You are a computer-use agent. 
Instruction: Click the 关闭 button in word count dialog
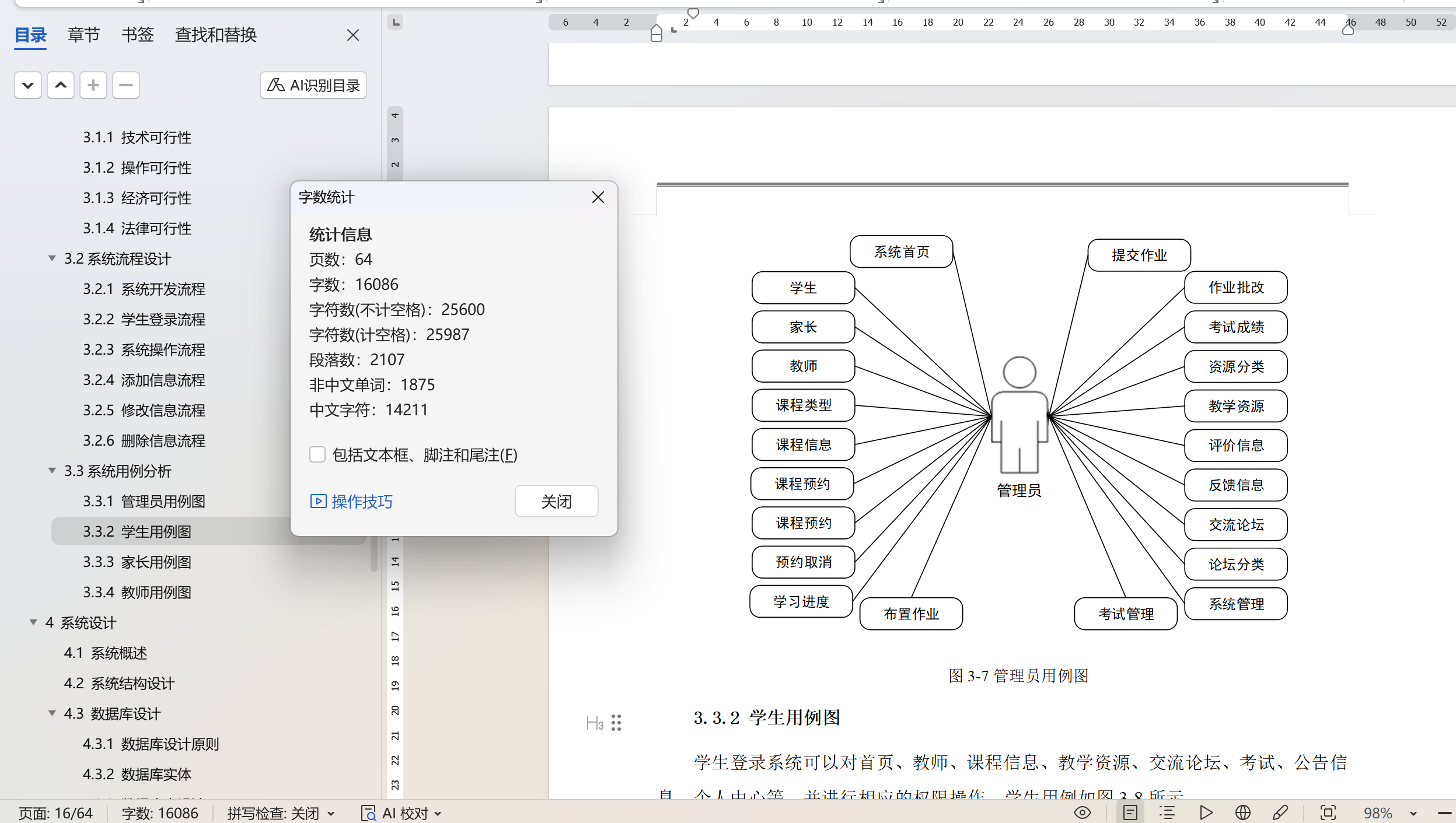[x=556, y=502]
